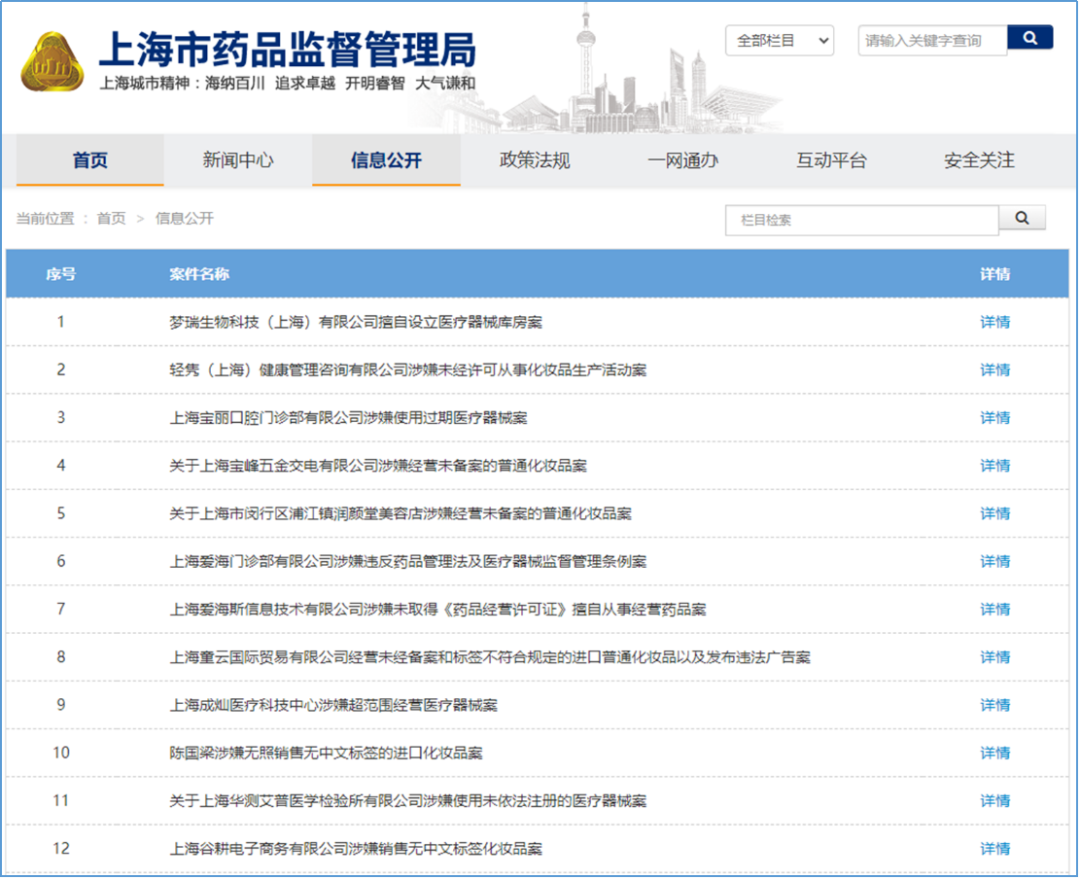Open the 安全关注 tab
The width and height of the screenshot is (1080, 879).
click(x=978, y=160)
